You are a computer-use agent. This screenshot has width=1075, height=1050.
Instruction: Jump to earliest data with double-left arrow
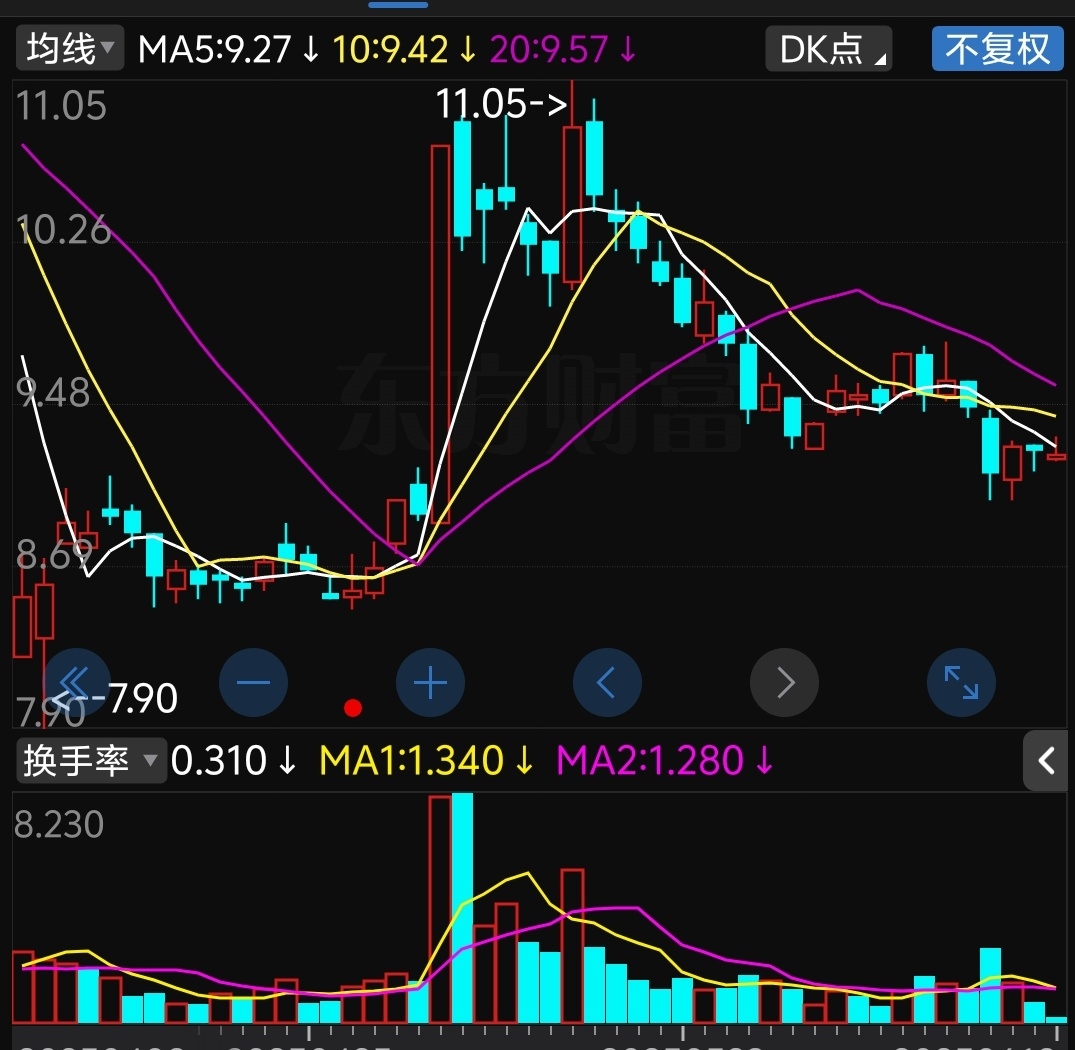pyautogui.click(x=76, y=682)
